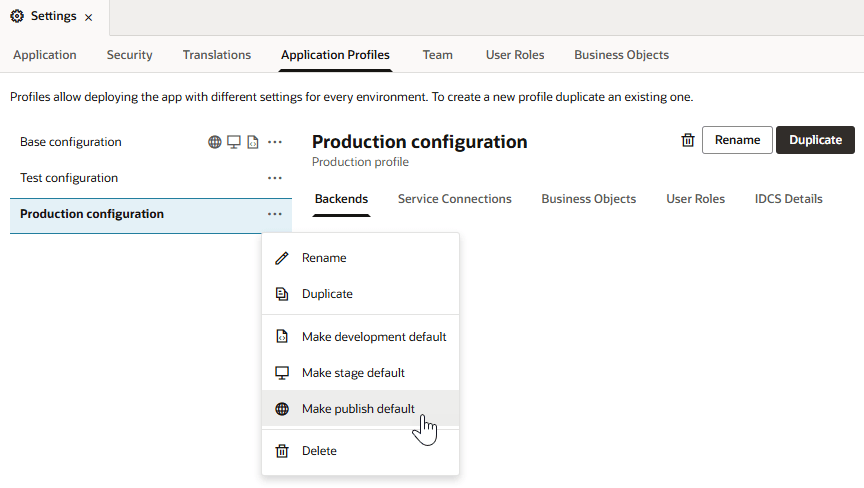Click the publish default globe icon in menu

(x=282, y=409)
